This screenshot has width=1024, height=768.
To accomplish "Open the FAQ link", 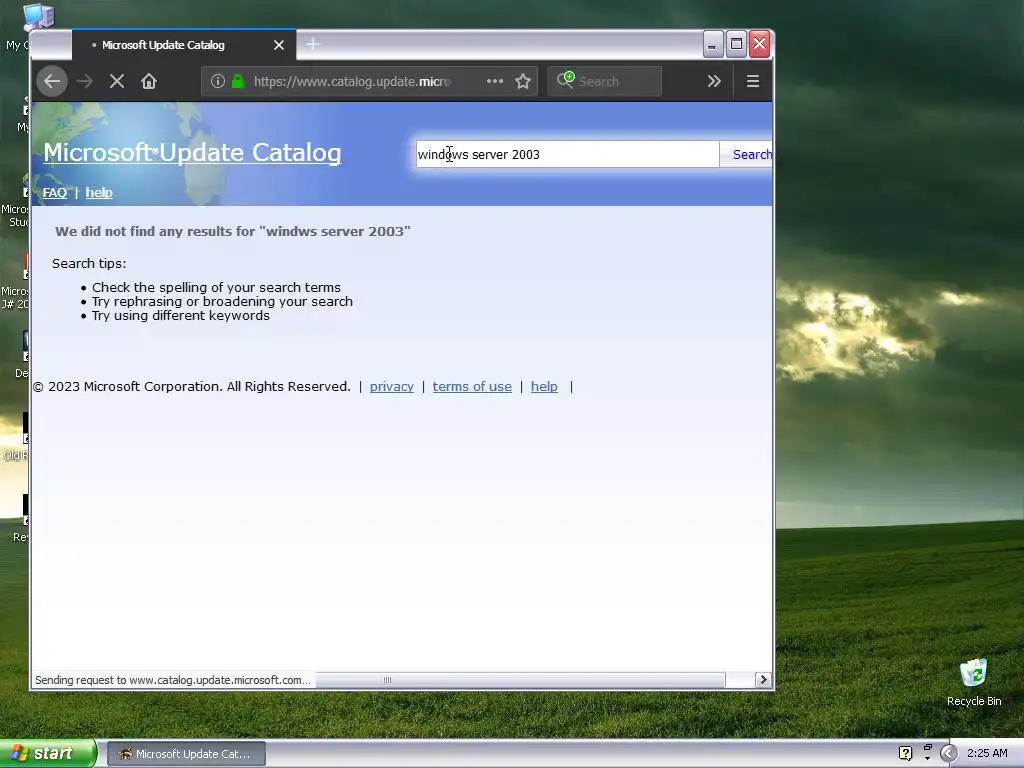I will [55, 193].
